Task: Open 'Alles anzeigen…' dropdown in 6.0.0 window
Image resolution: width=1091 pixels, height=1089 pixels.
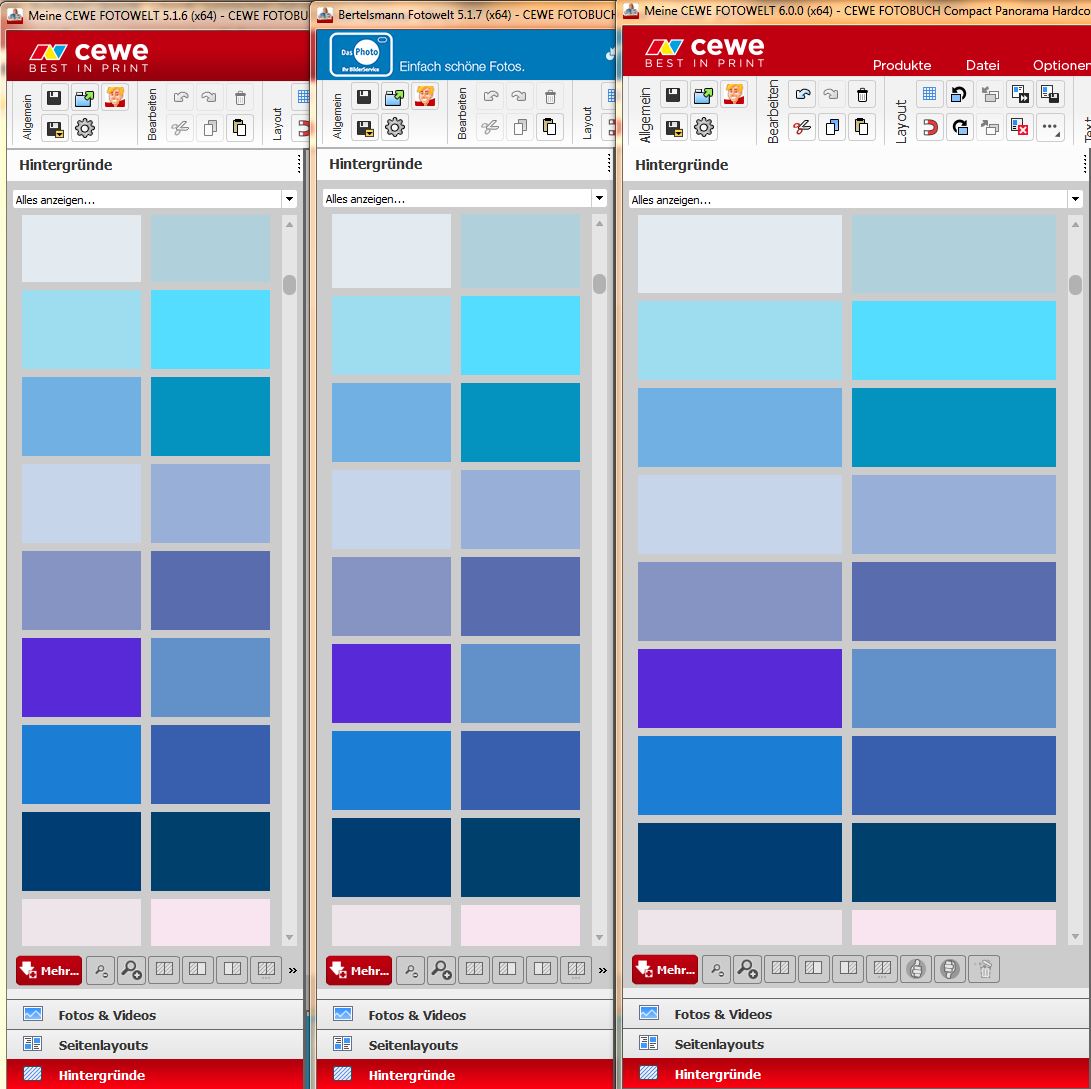Action: pyautogui.click(x=856, y=200)
